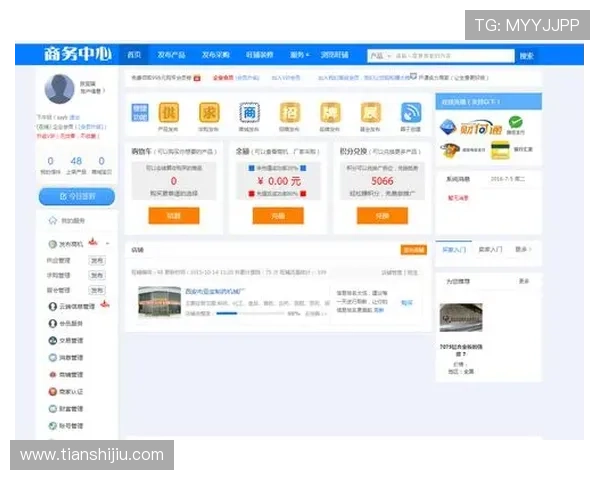This screenshot has height=480, width=600.
Task: Click 发布 button beside 展会管理
Action: click(x=97, y=290)
